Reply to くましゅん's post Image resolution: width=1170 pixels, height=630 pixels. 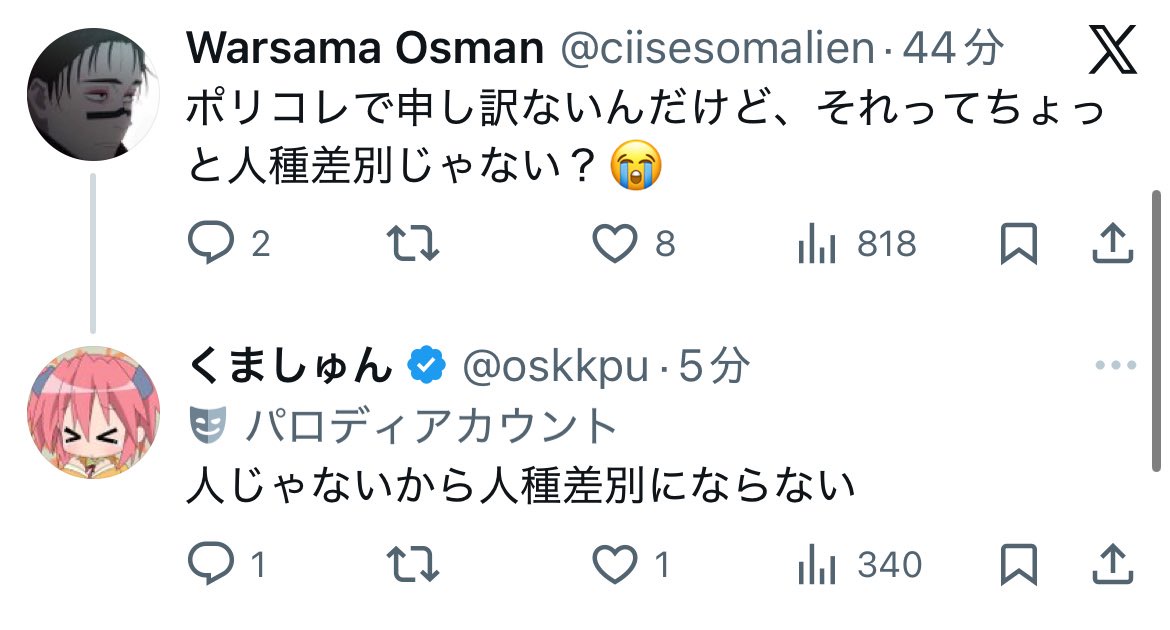pyautogui.click(x=210, y=566)
